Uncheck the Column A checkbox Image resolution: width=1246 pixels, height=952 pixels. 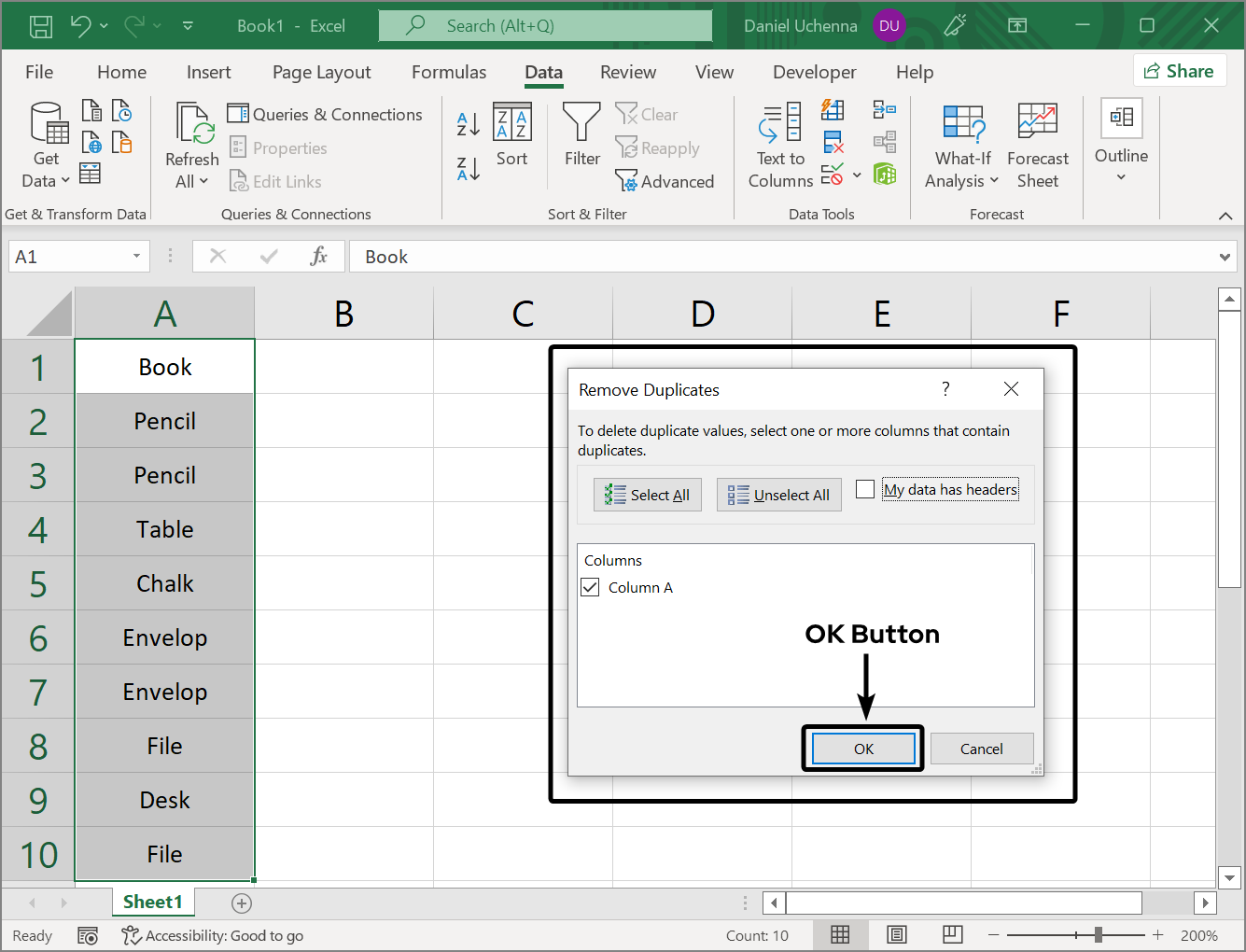pyautogui.click(x=590, y=587)
